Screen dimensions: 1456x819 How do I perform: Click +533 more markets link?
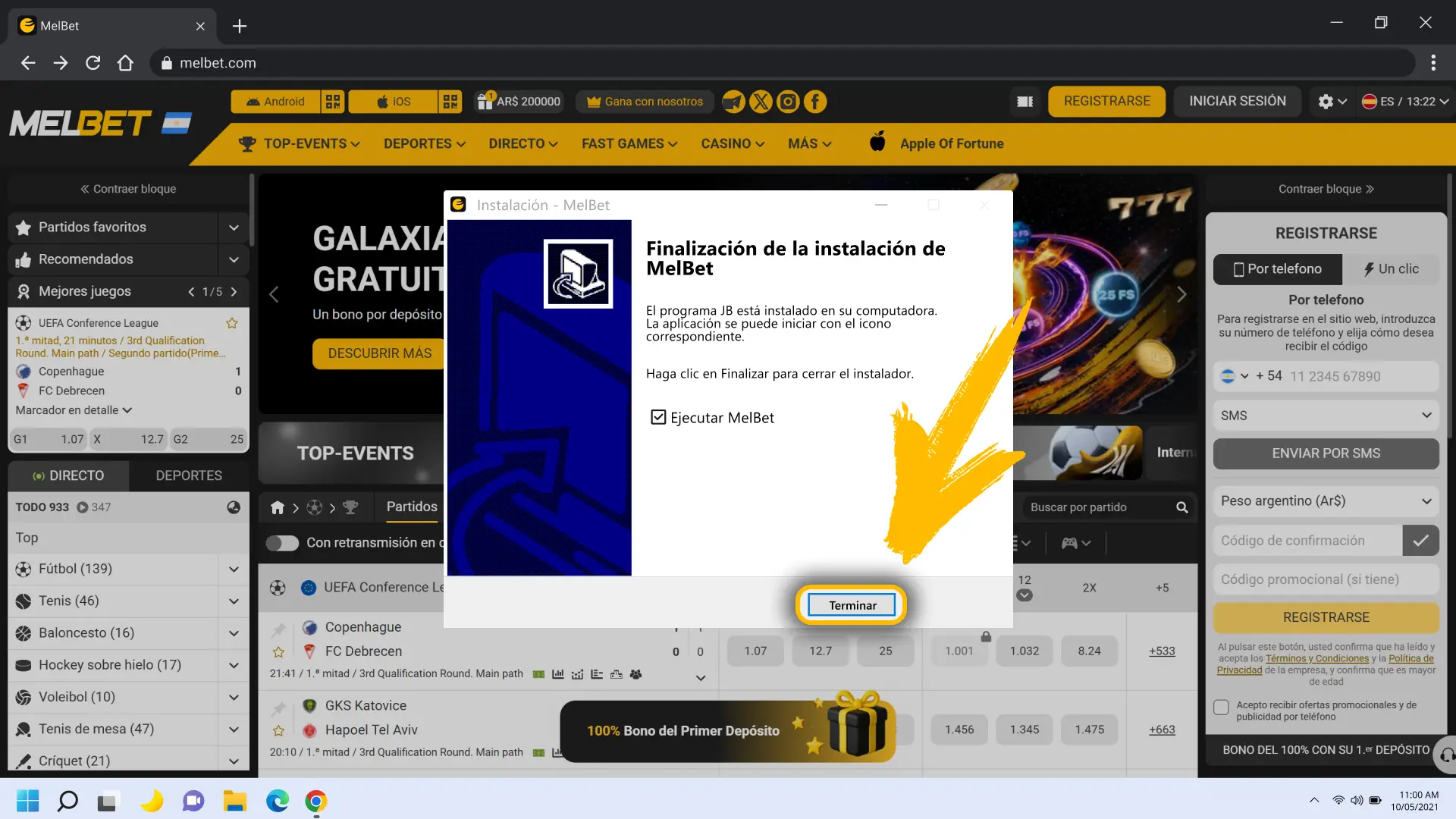[1162, 651]
